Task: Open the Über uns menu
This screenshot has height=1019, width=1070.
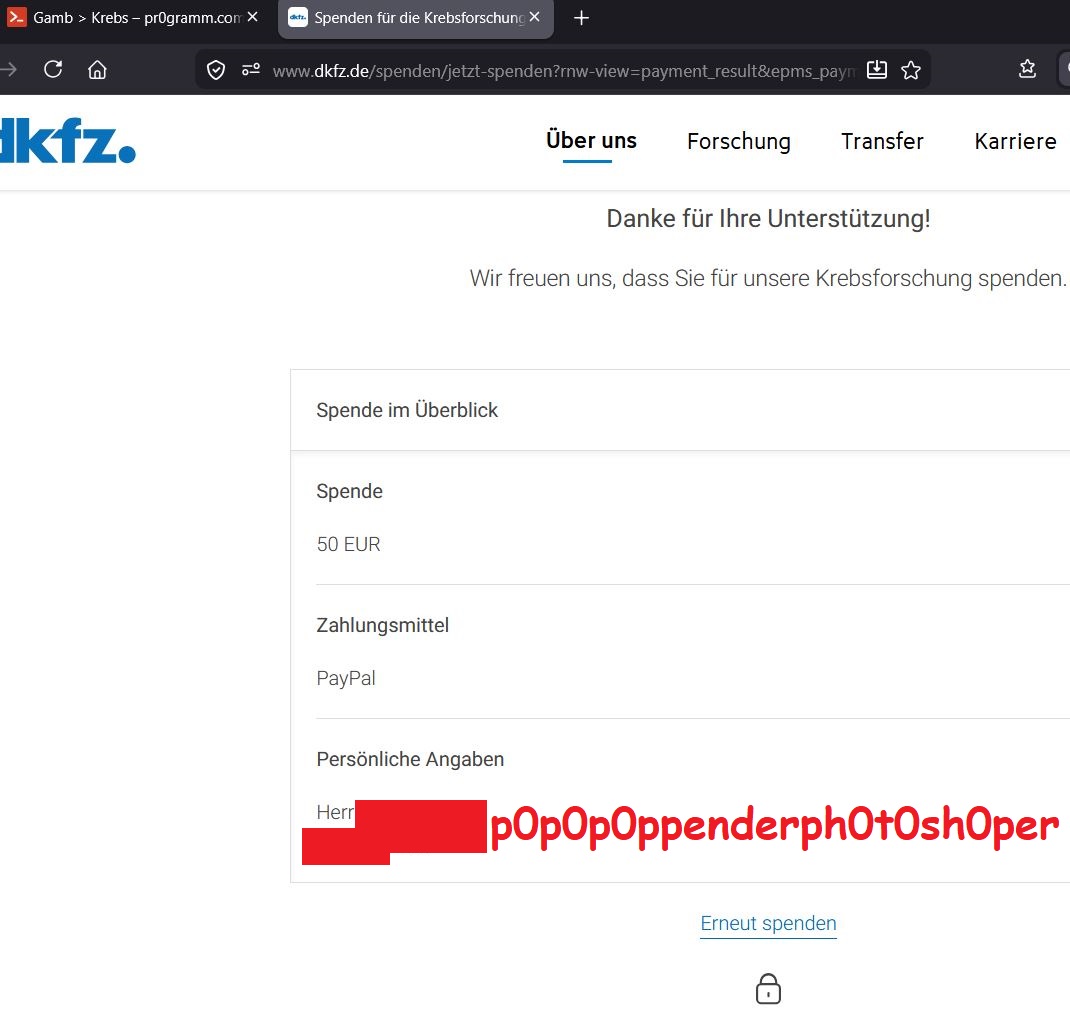Action: [591, 141]
